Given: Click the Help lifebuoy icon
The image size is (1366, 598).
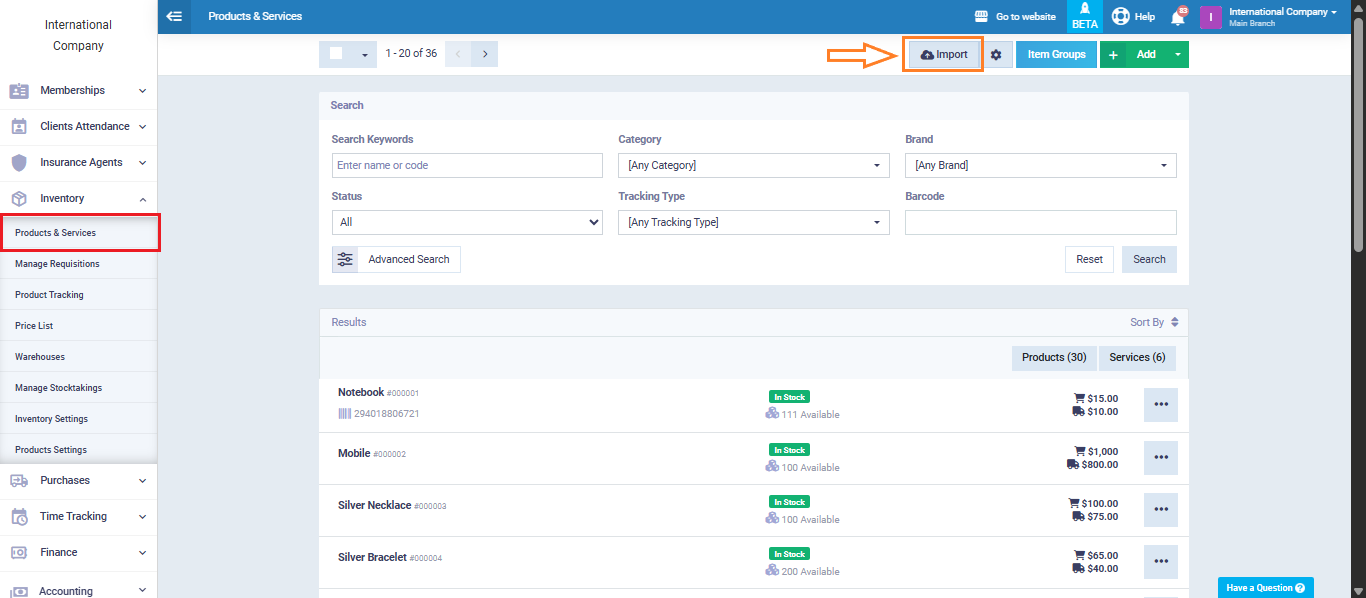Looking at the screenshot, I should (x=1120, y=17).
